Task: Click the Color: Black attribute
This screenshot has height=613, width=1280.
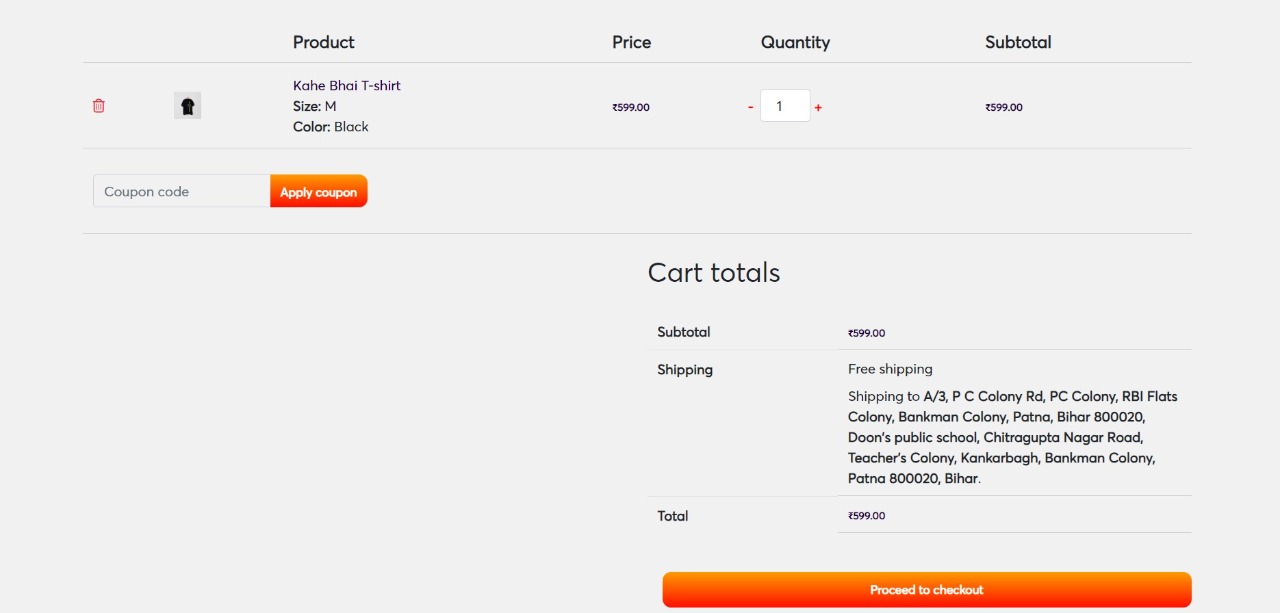Action: point(330,127)
